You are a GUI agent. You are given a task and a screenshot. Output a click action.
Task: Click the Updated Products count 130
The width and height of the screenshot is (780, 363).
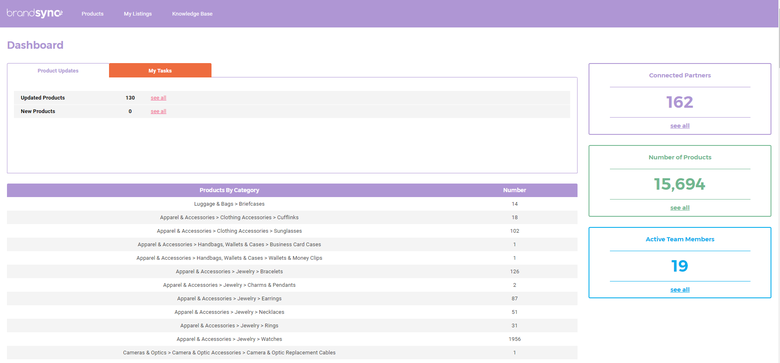pyautogui.click(x=130, y=98)
